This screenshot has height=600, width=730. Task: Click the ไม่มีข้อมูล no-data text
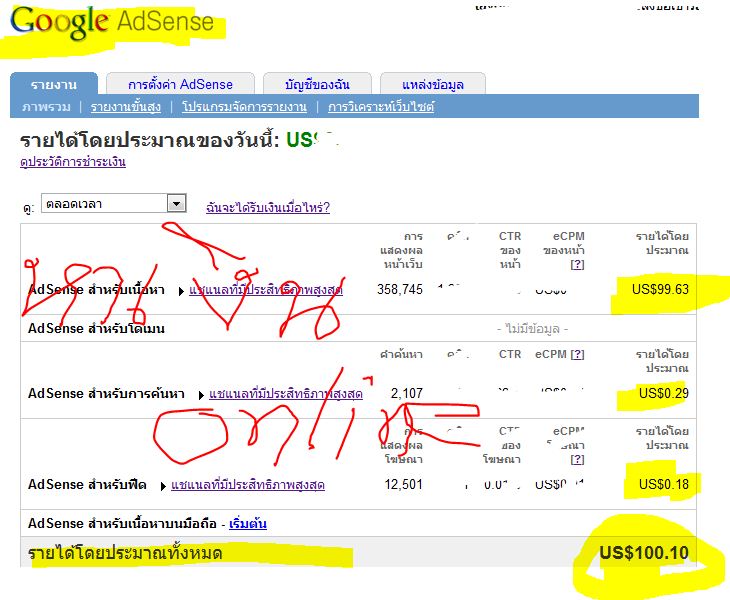(x=533, y=329)
